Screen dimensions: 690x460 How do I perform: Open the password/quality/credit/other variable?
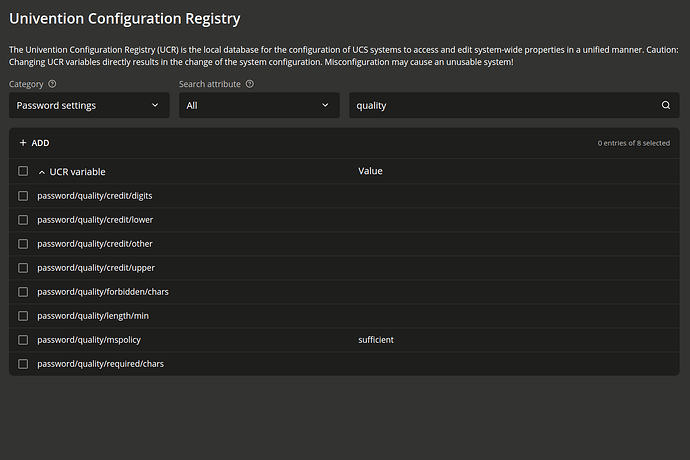click(x=95, y=244)
